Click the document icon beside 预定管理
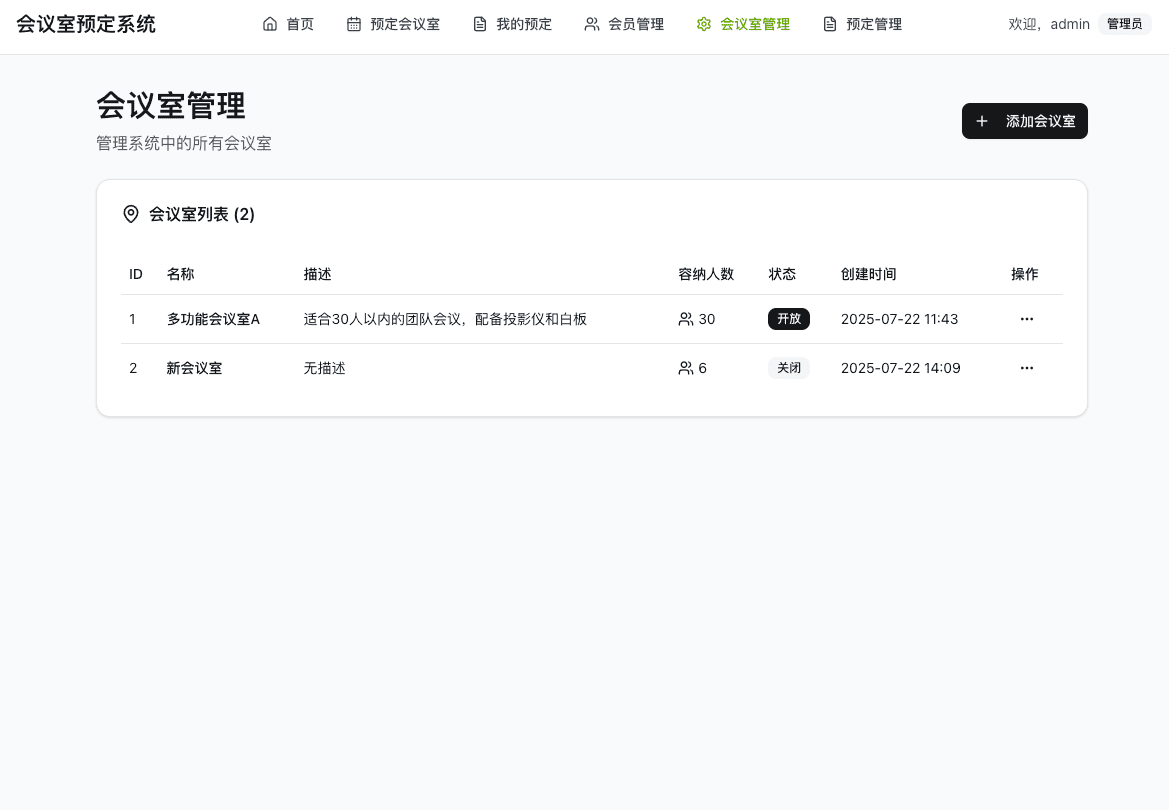Screen dimensions: 1169x810 coord(830,24)
